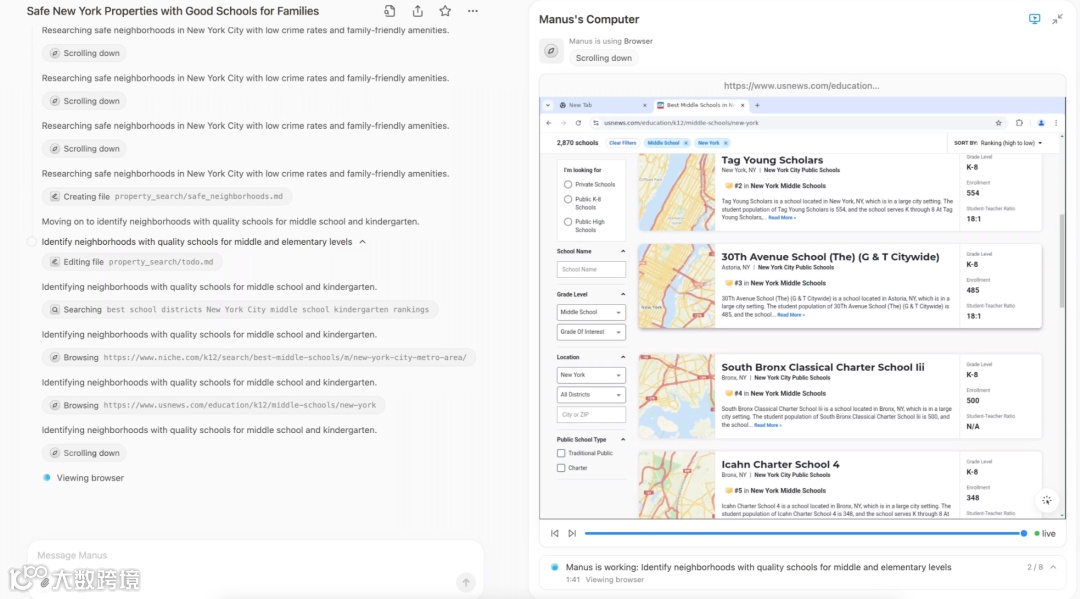Open 30Th Avenue School title link

coord(830,257)
